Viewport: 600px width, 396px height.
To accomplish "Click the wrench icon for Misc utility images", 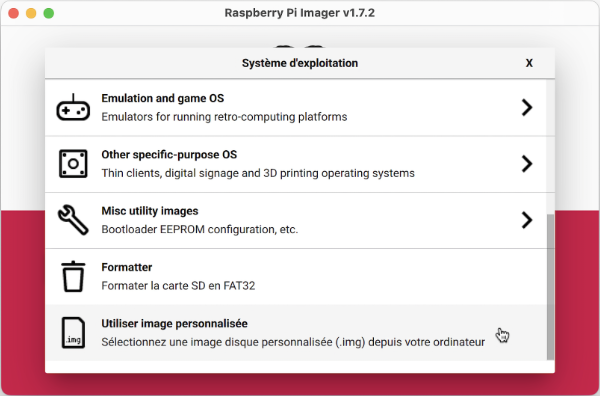I will point(73,220).
